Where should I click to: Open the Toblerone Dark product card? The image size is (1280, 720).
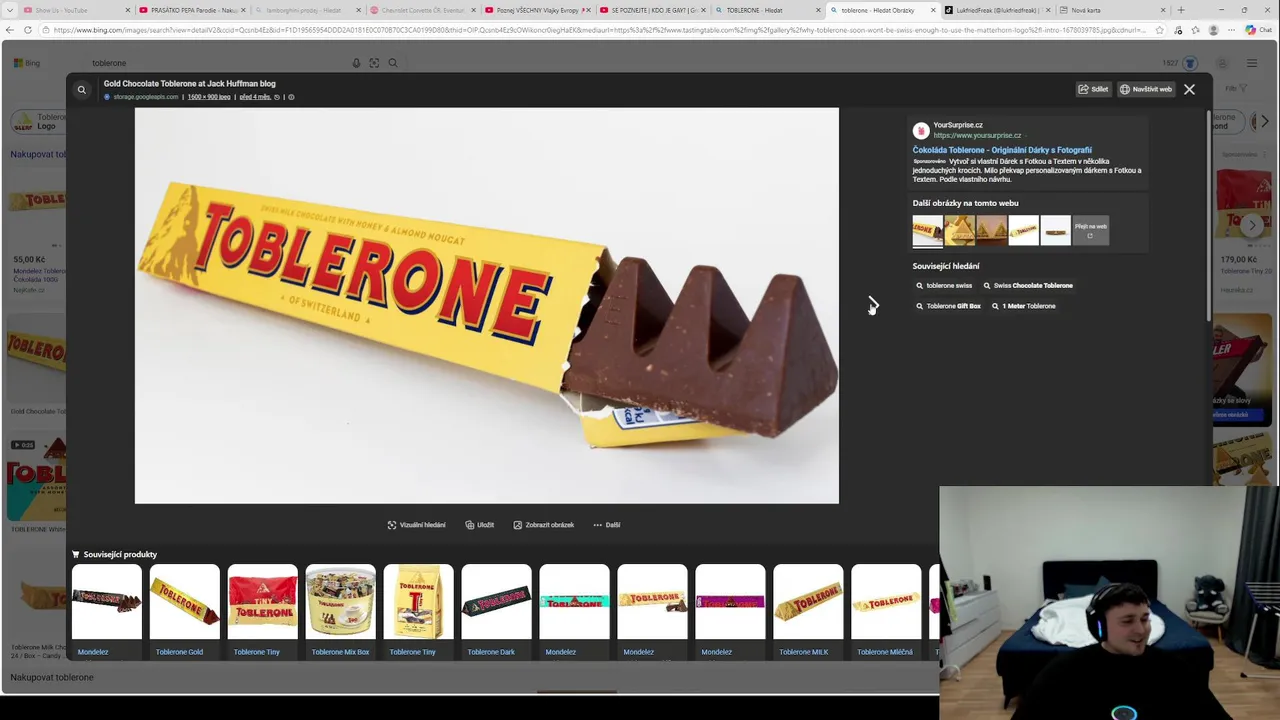(x=497, y=611)
